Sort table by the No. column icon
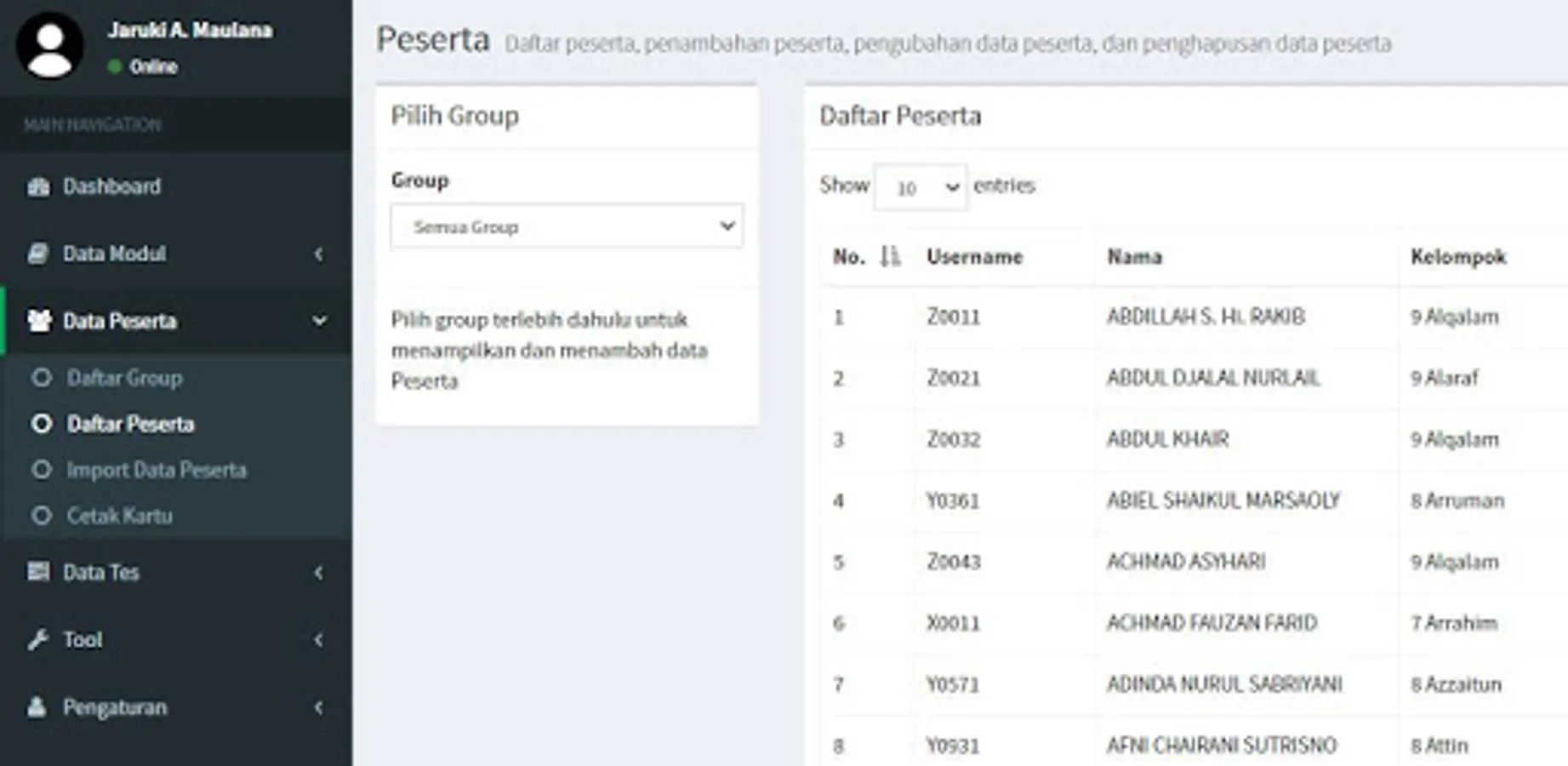The width and height of the screenshot is (1568, 766). 890,256
